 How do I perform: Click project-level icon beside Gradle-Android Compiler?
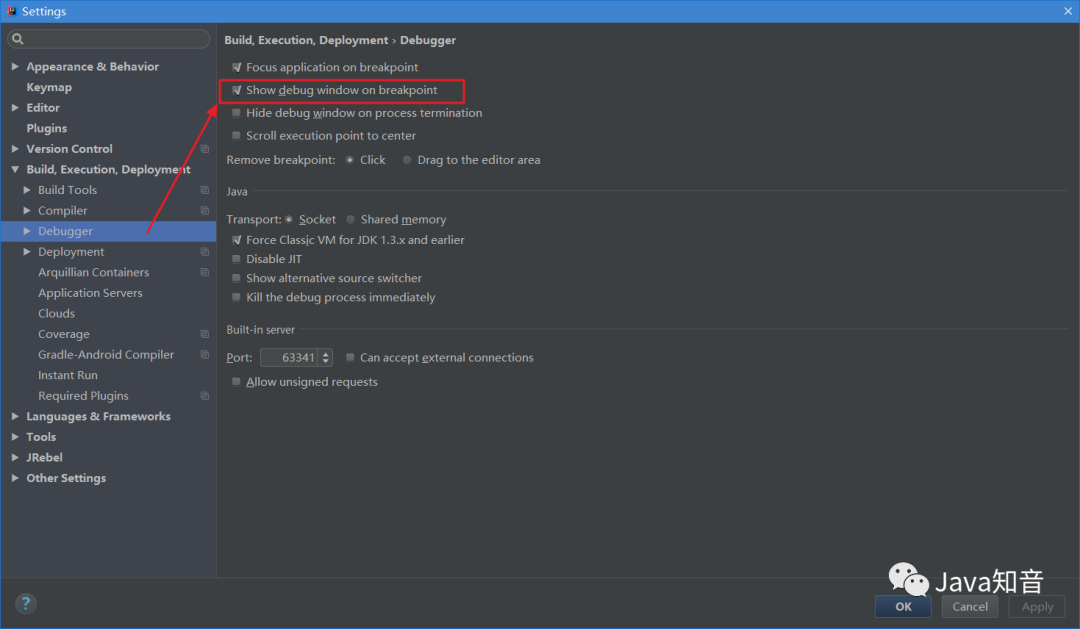(205, 355)
